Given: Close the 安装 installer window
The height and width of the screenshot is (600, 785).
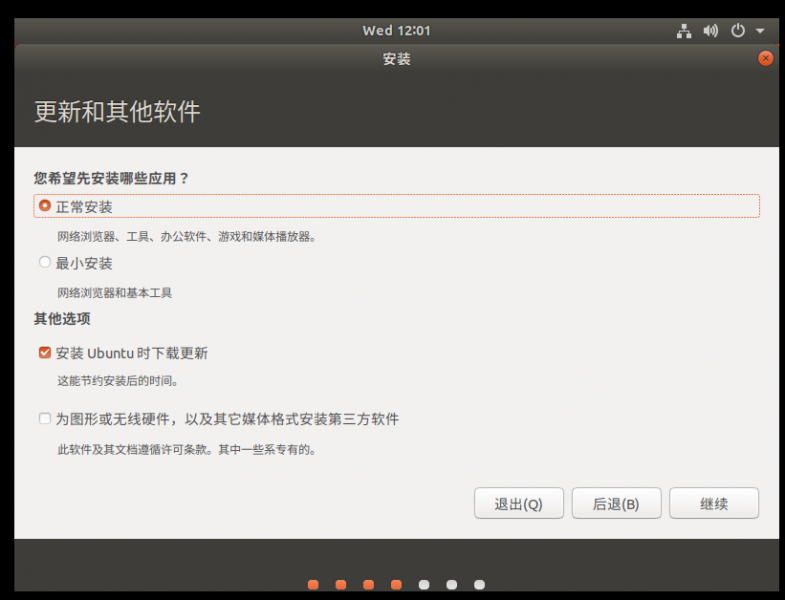Looking at the screenshot, I should (766, 59).
